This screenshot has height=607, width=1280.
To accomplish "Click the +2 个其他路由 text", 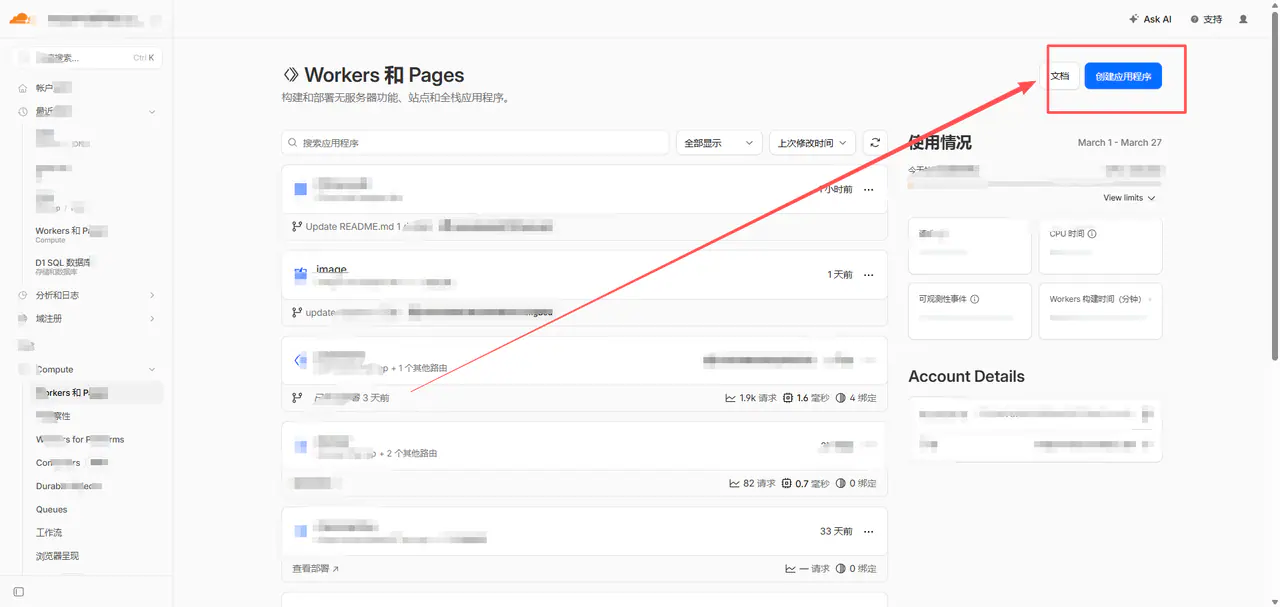I will tap(408, 454).
